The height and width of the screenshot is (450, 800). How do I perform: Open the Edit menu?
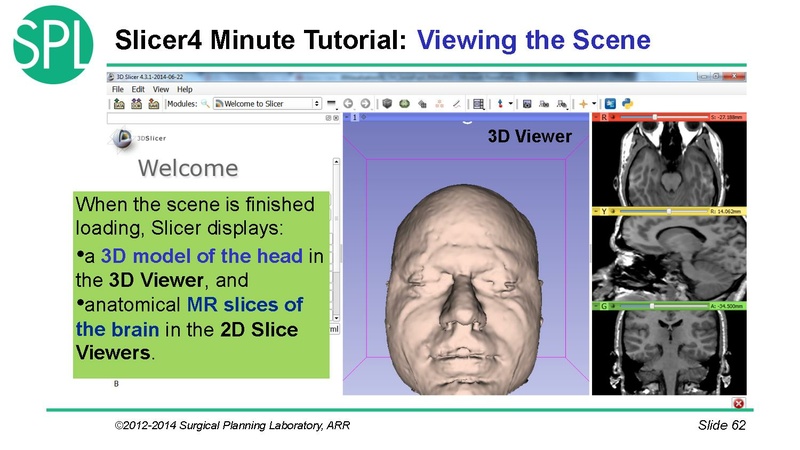pyautogui.click(x=138, y=89)
